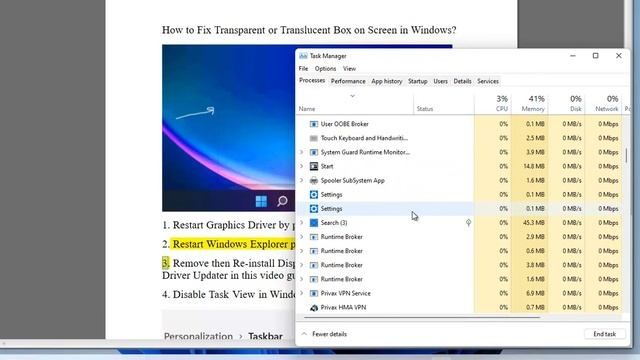Click the Fewer details label
The image size is (640, 360).
click(x=329, y=334)
